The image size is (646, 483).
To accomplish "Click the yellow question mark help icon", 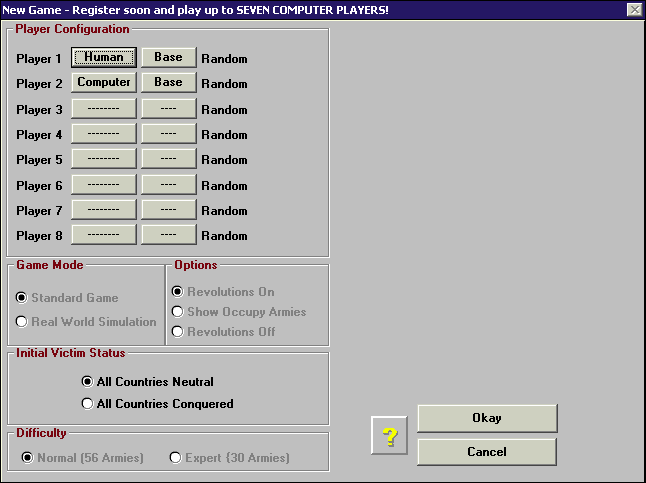I will 390,436.
